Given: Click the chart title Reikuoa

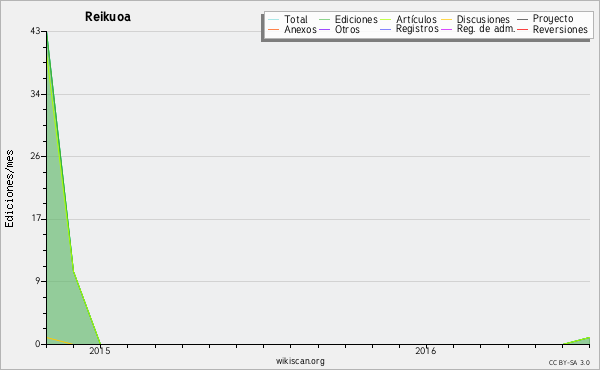Looking at the screenshot, I should 108,17.
